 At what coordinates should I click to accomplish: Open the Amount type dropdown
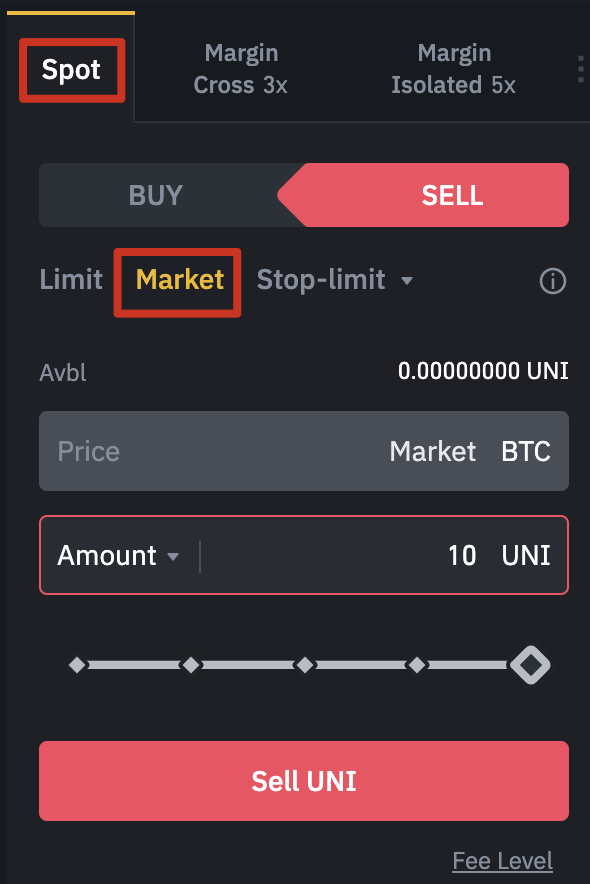coord(118,556)
